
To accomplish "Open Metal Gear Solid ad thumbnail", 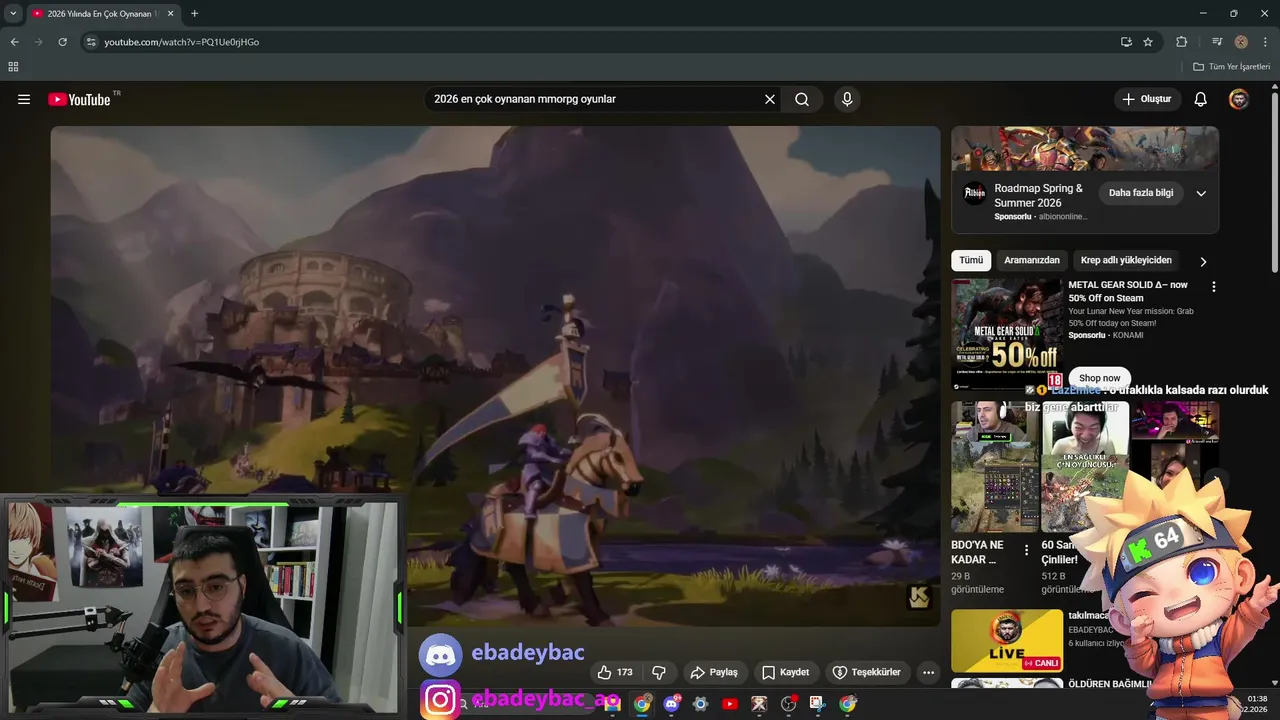I will pos(1007,334).
